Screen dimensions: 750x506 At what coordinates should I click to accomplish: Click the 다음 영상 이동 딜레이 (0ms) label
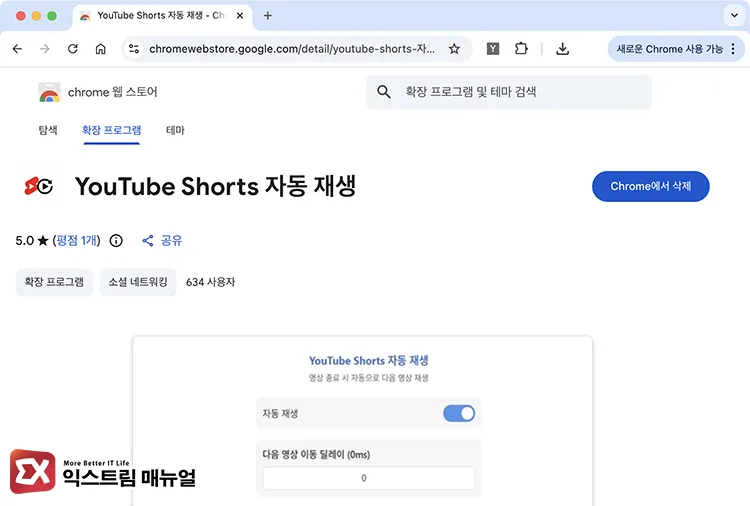tap(316, 454)
